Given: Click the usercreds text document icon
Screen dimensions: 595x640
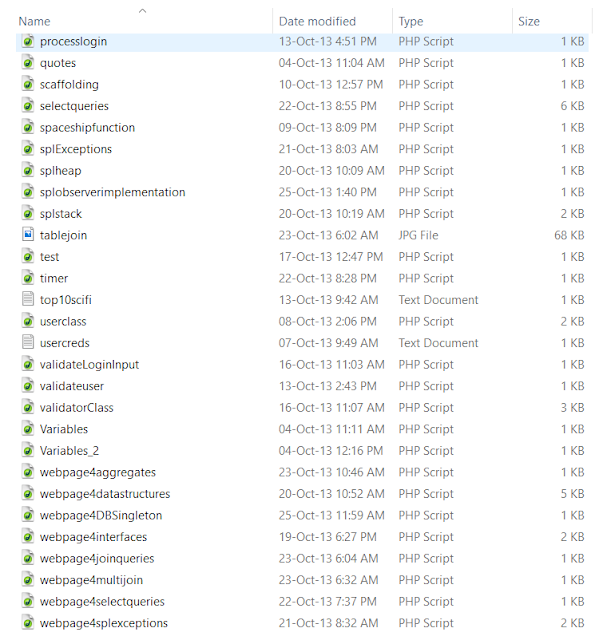Looking at the screenshot, I should [28, 343].
